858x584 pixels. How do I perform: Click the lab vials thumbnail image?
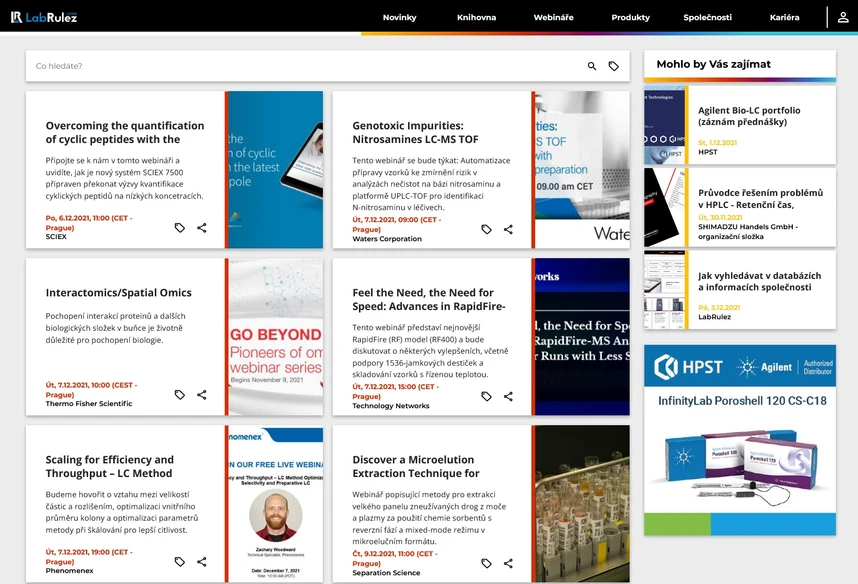pyautogui.click(x=582, y=504)
